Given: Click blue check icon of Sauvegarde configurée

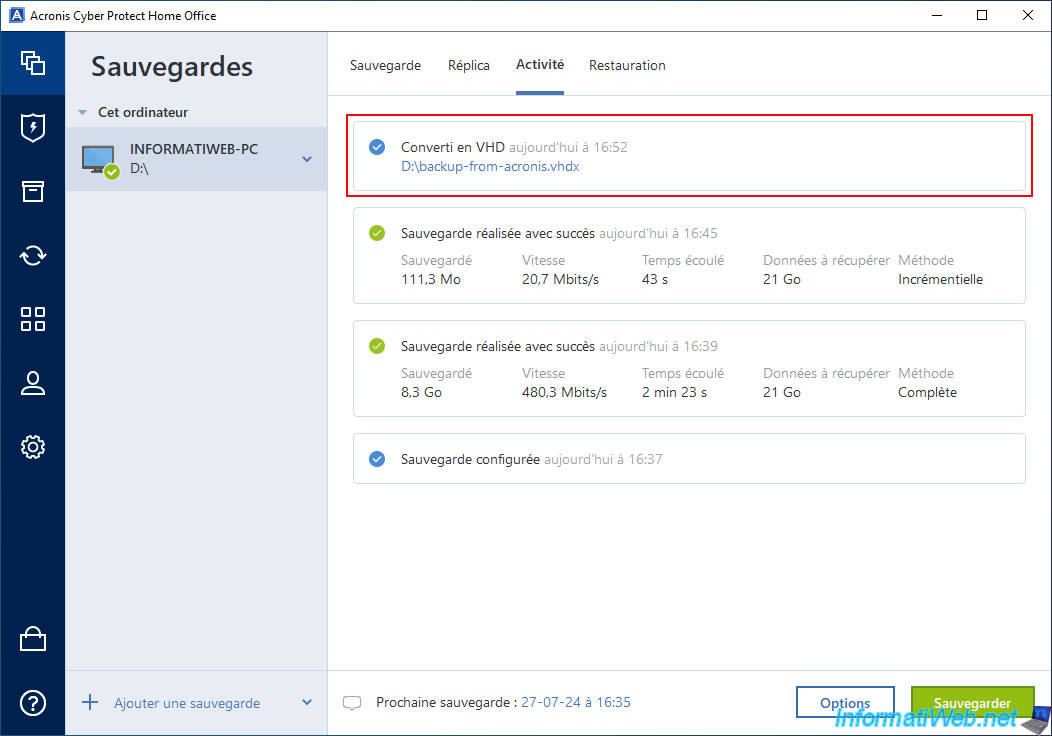Looking at the screenshot, I should pos(377,459).
